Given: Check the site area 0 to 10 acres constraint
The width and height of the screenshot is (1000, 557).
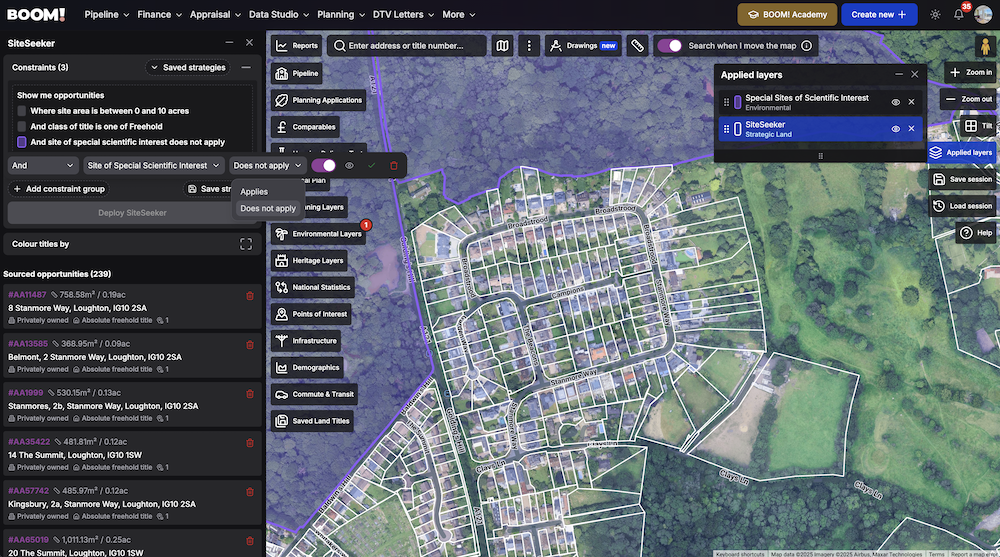Looking at the screenshot, I should click(x=22, y=111).
